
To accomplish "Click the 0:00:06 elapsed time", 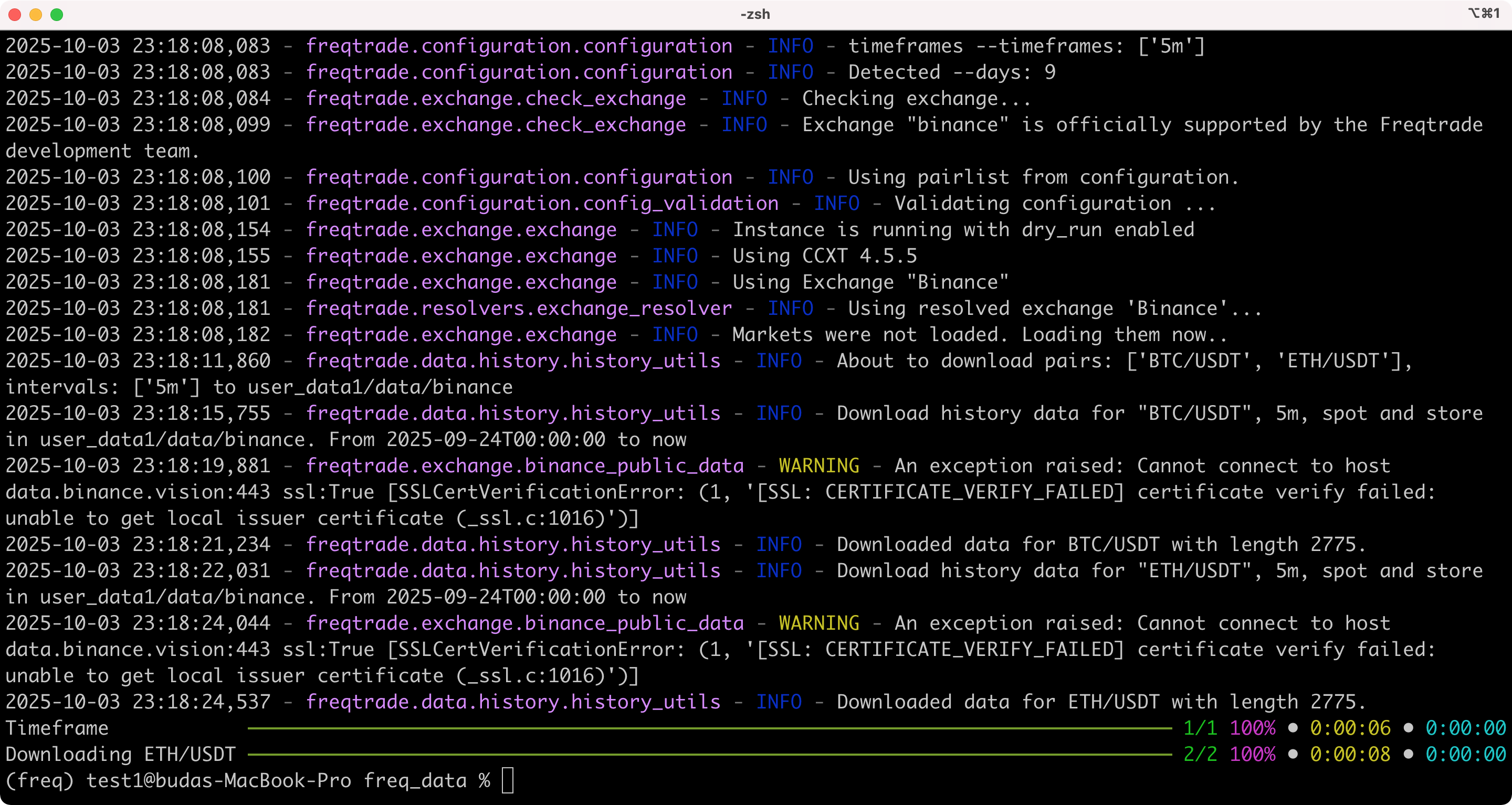I will click(x=1350, y=728).
